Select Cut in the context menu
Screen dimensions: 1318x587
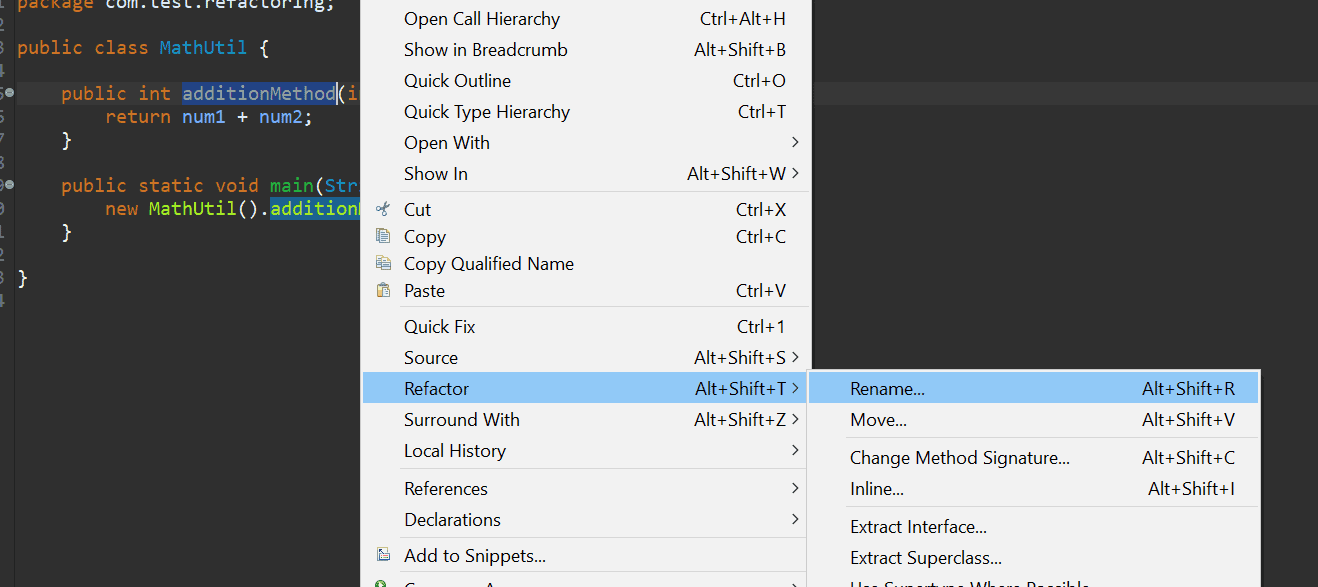tap(585, 210)
